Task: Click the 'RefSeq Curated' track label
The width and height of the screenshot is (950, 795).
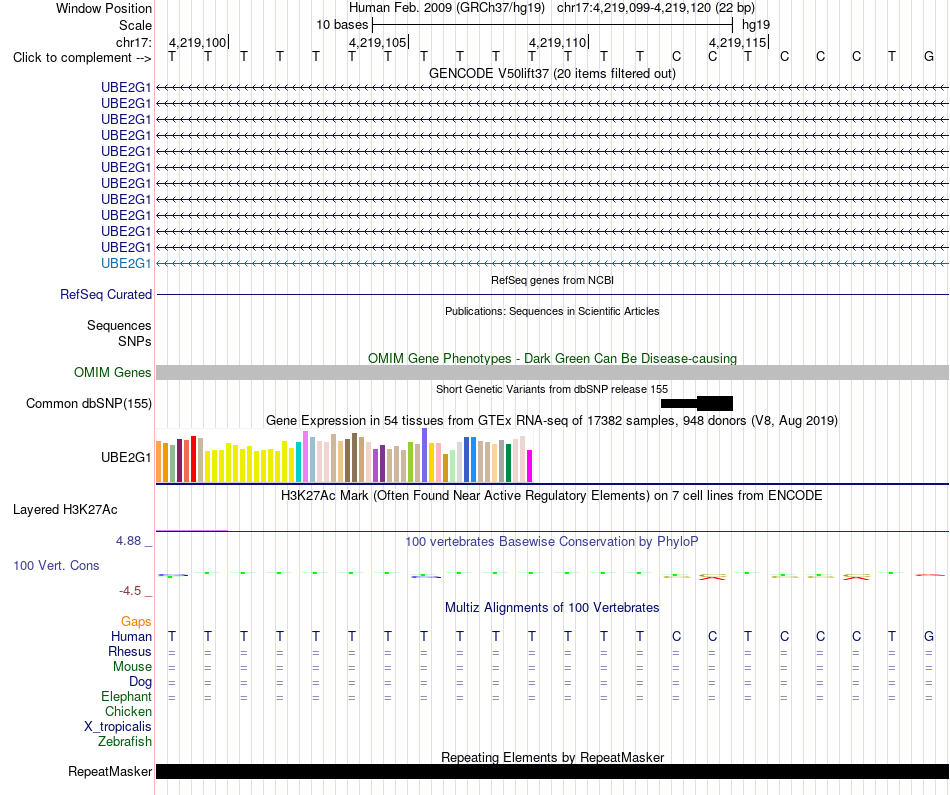Action: pos(106,294)
